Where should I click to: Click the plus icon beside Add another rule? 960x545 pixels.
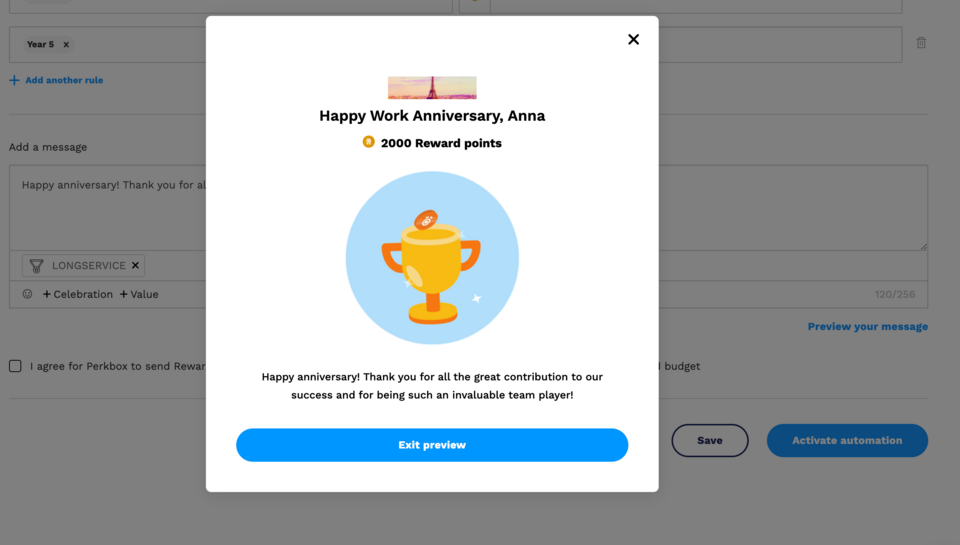click(14, 80)
